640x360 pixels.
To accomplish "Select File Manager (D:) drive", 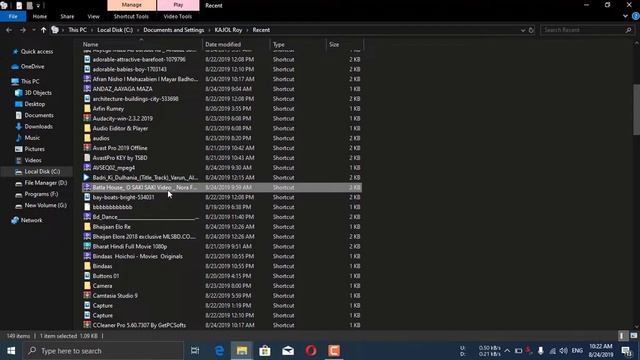I will (45, 183).
